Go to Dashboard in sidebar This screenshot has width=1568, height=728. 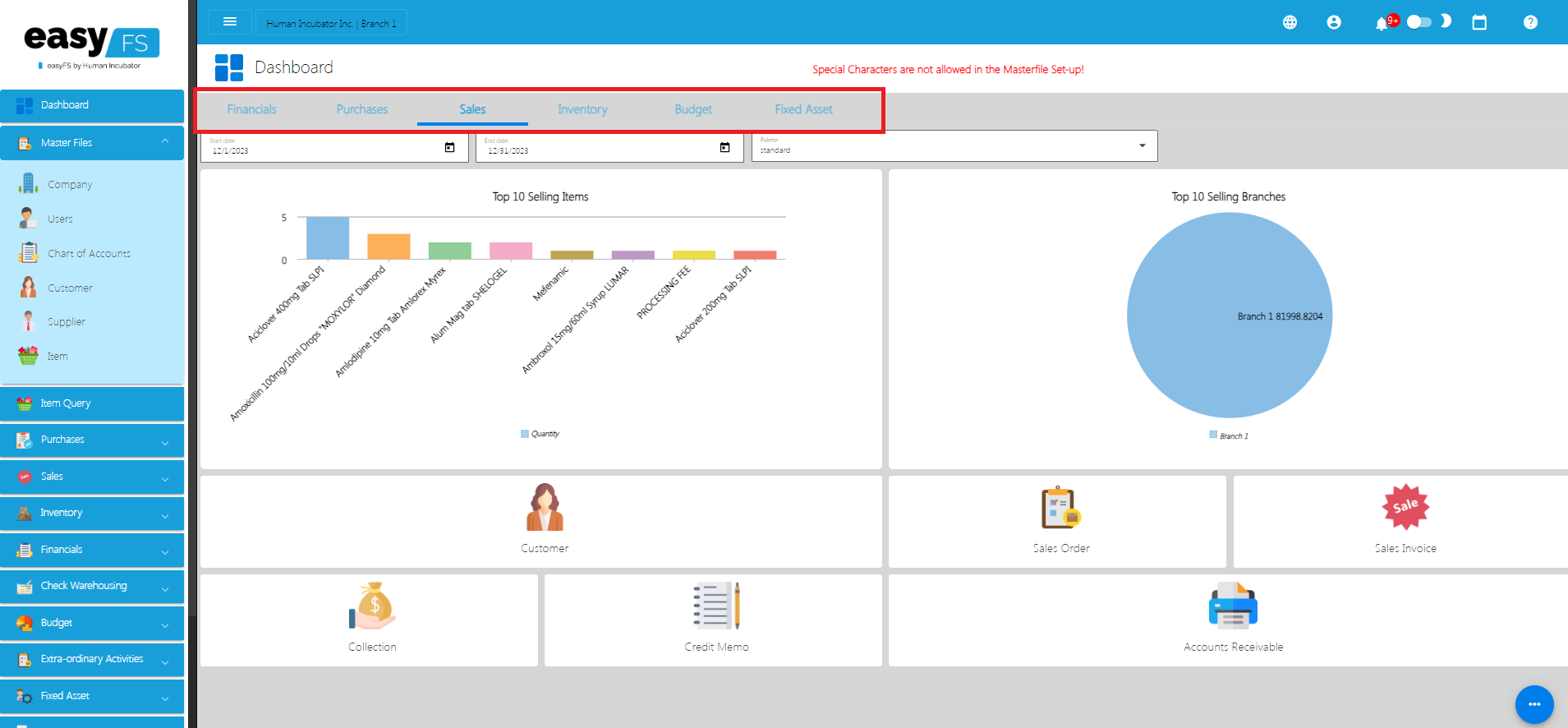pos(92,105)
